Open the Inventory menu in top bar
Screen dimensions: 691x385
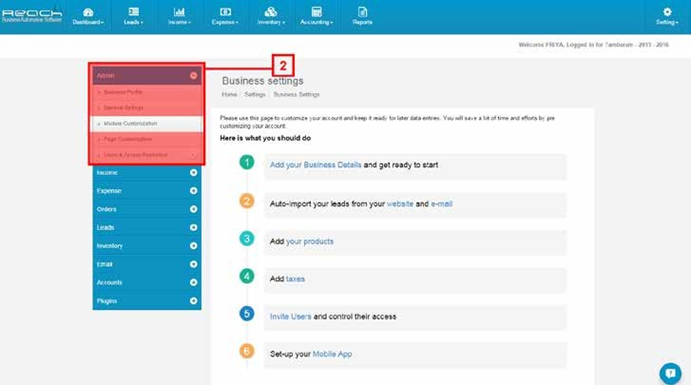271,16
